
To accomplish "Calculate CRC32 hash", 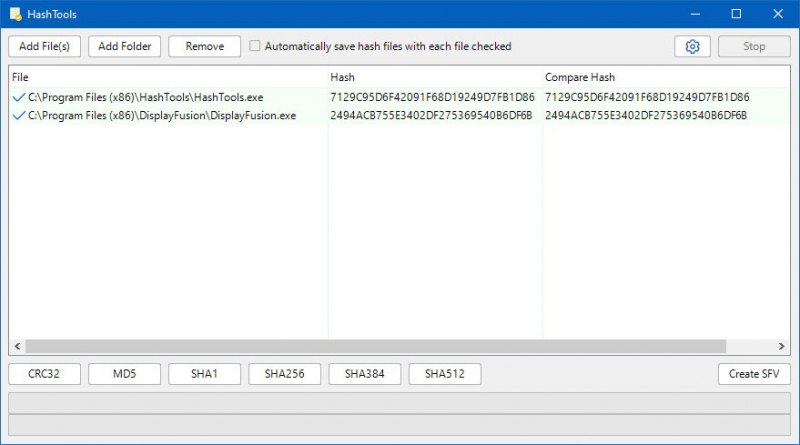I will click(44, 374).
